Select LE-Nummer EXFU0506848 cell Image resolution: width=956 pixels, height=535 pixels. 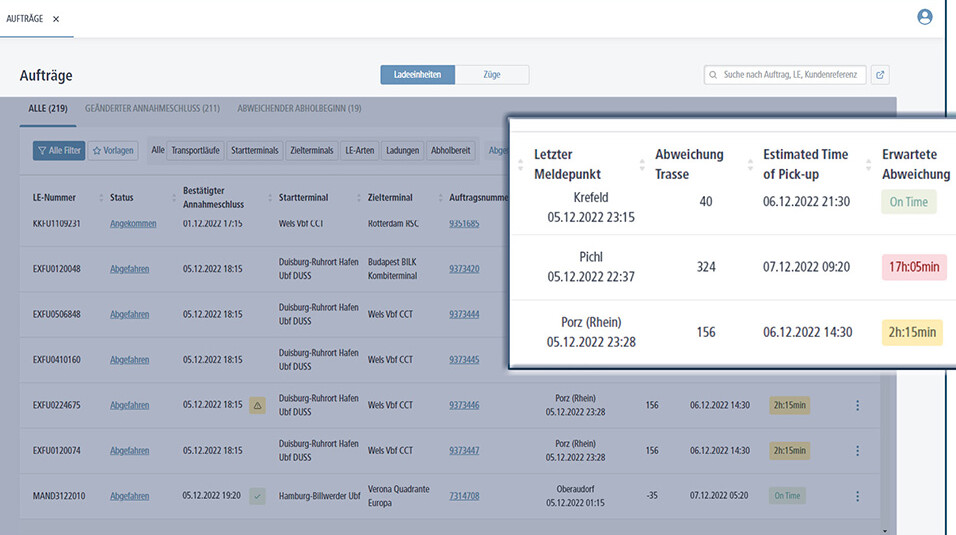point(57,314)
